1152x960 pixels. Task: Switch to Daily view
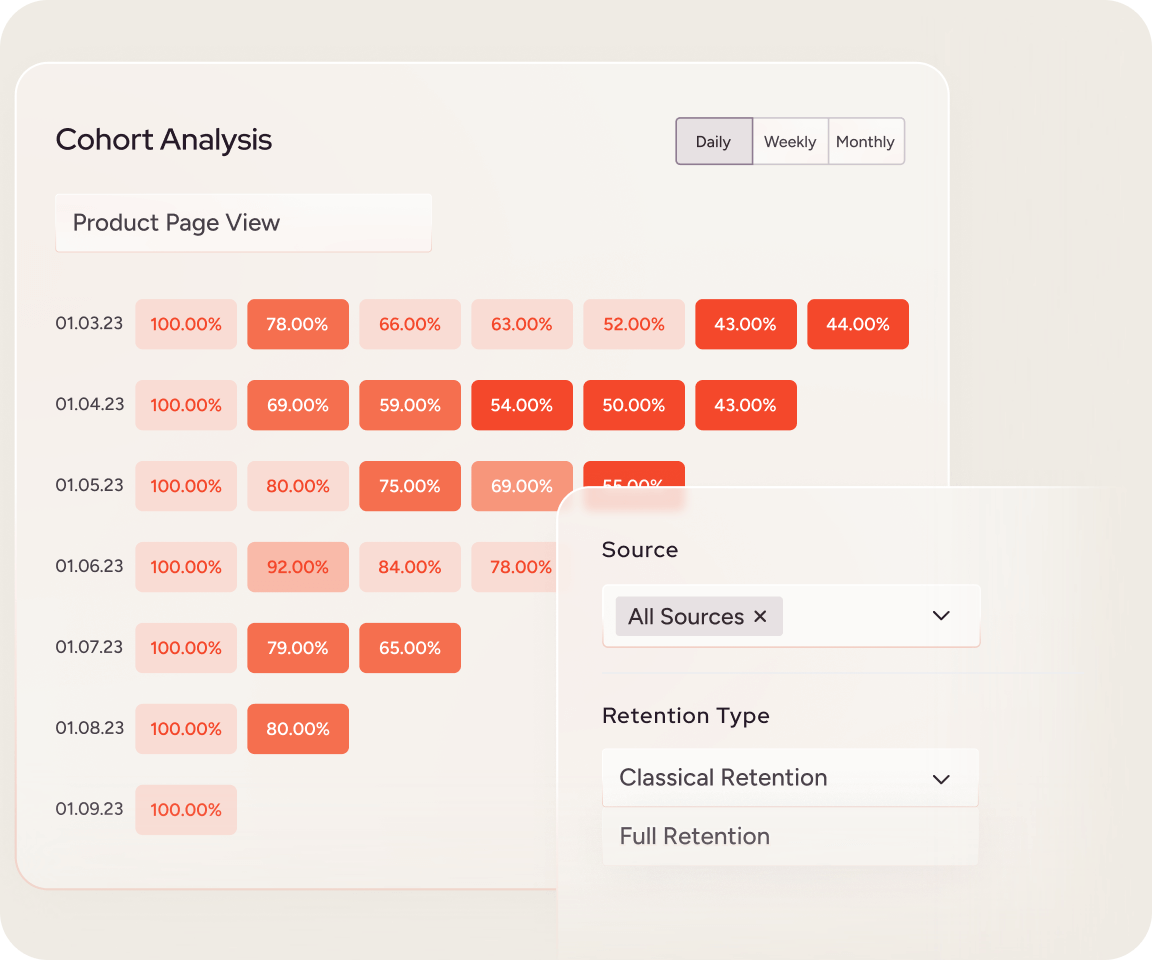pyautogui.click(x=713, y=142)
